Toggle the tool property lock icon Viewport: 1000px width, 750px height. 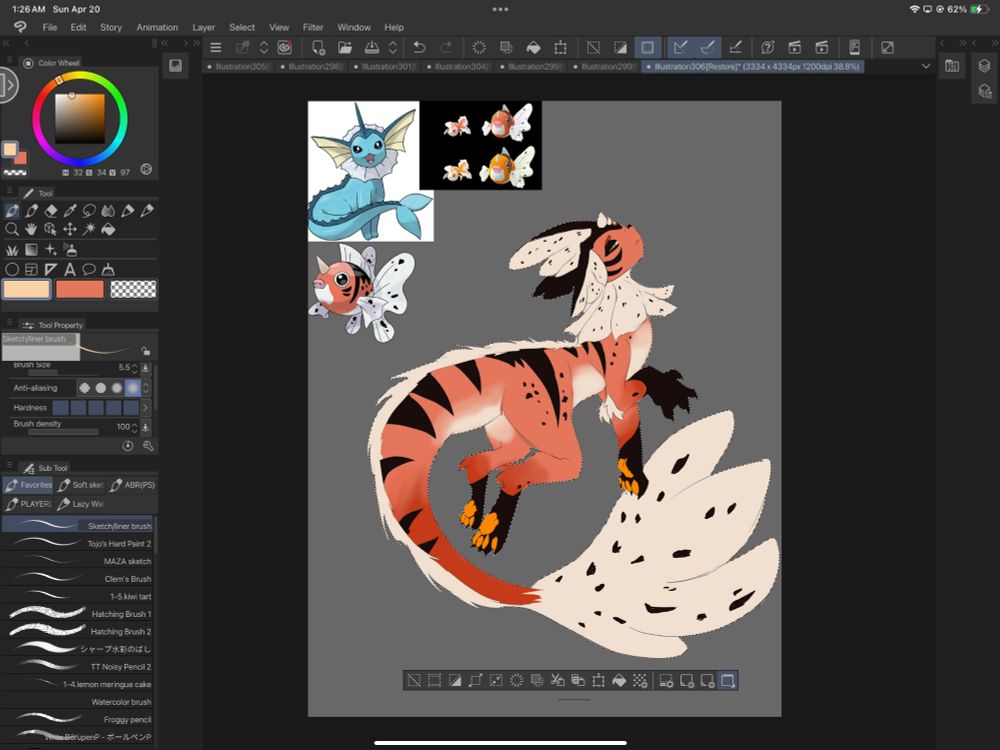pyautogui.click(x=146, y=351)
